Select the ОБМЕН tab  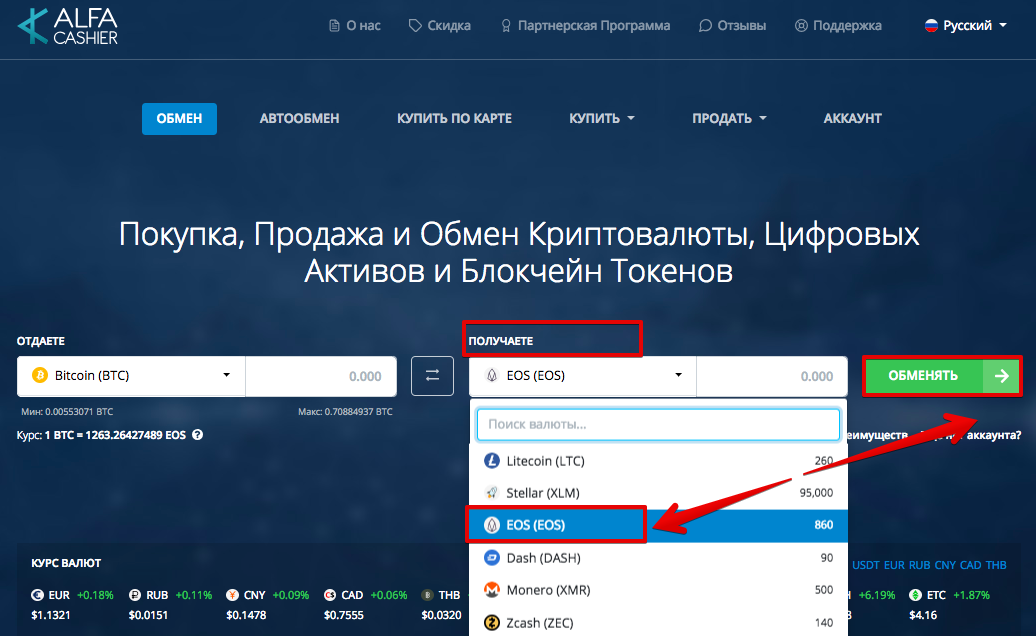(x=179, y=119)
